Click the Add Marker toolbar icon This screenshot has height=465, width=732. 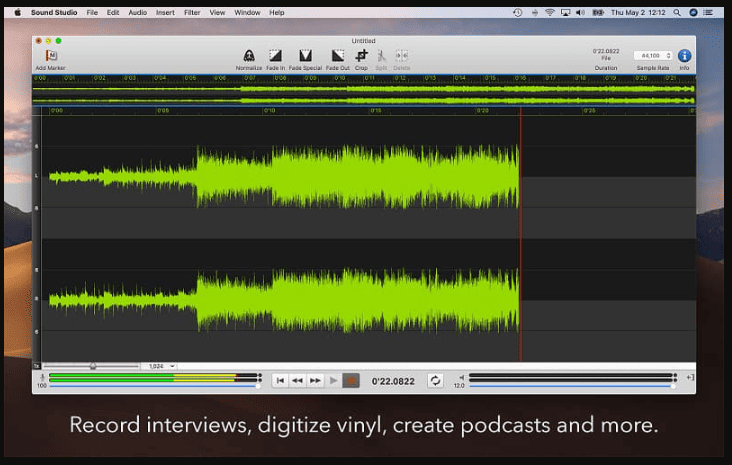tap(51, 56)
